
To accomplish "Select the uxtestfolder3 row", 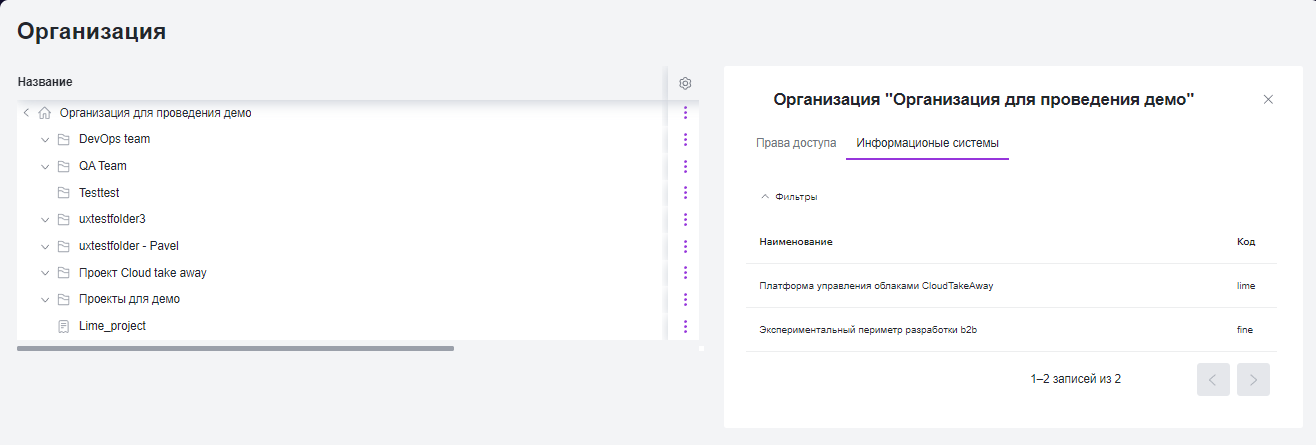I will click(342, 219).
